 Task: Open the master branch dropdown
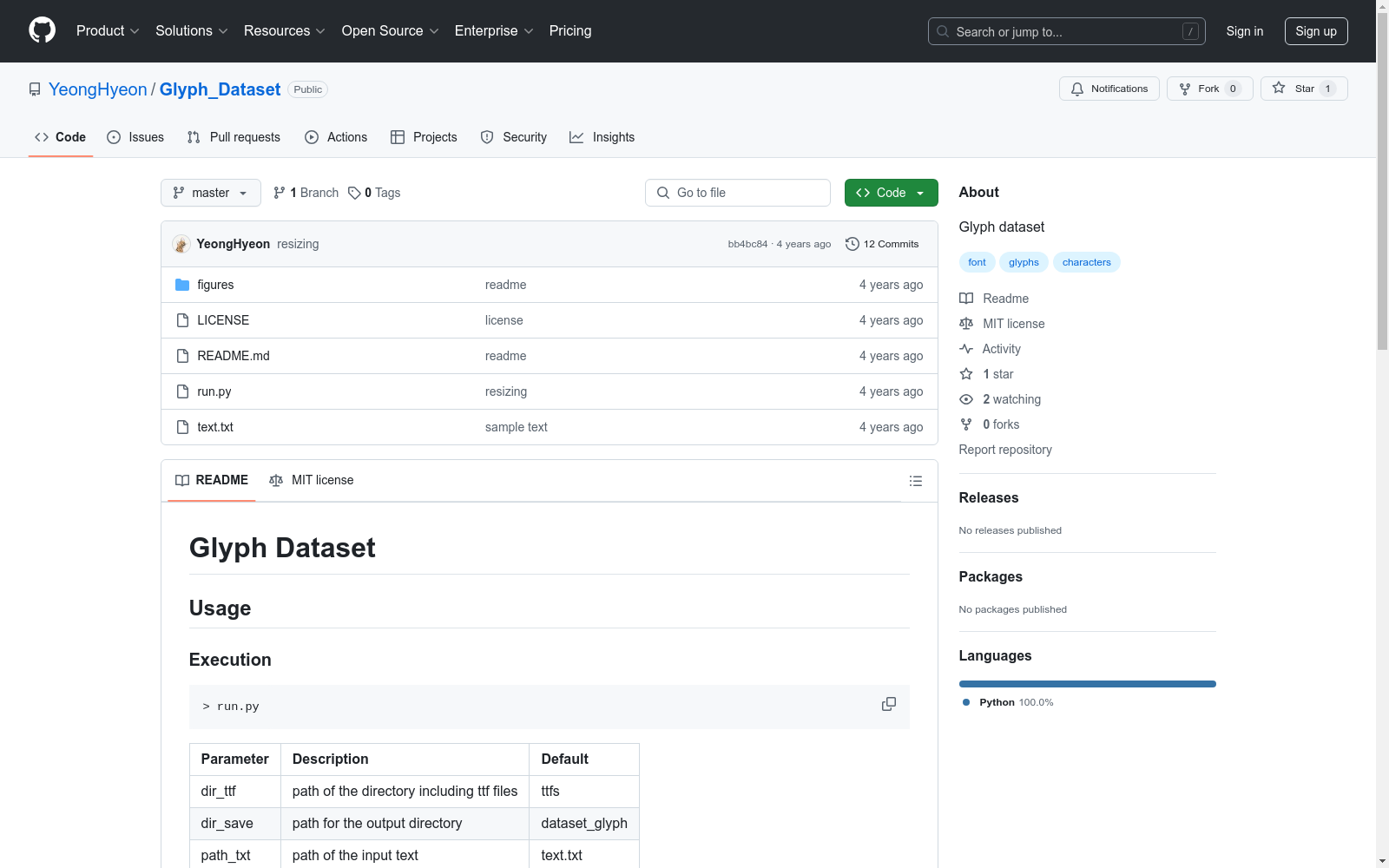point(211,193)
